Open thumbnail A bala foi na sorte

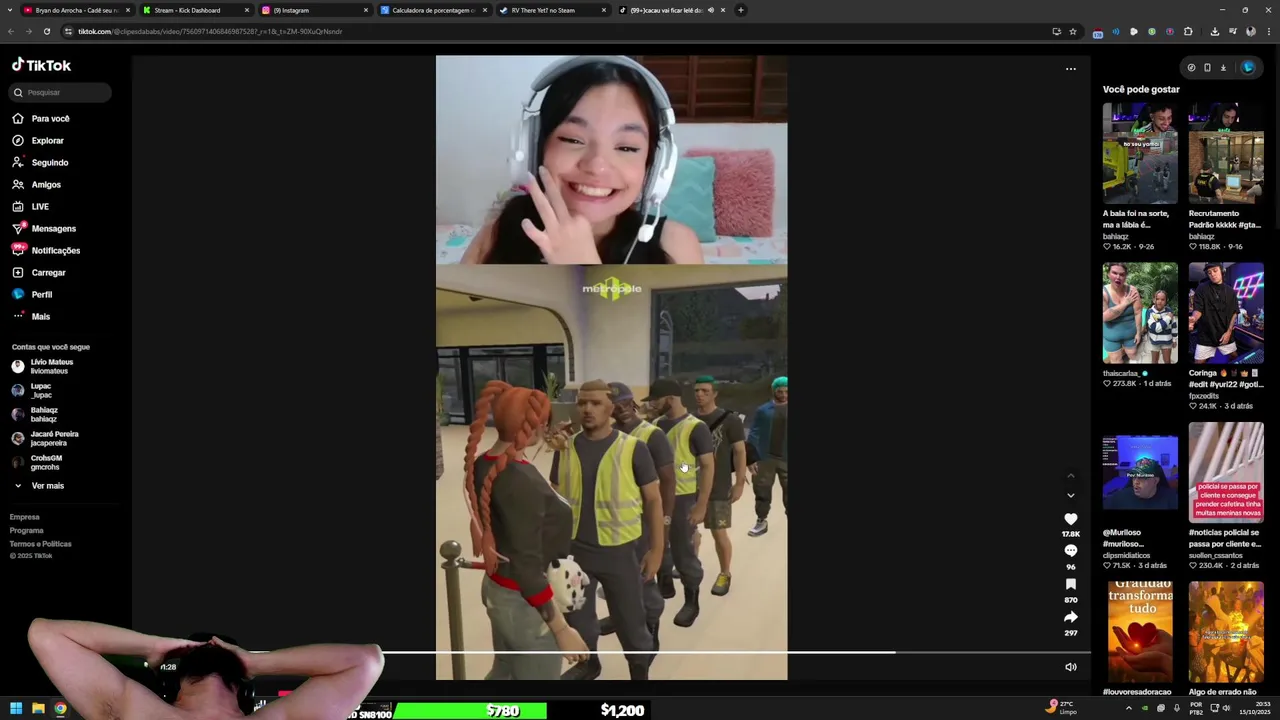(x=1140, y=153)
